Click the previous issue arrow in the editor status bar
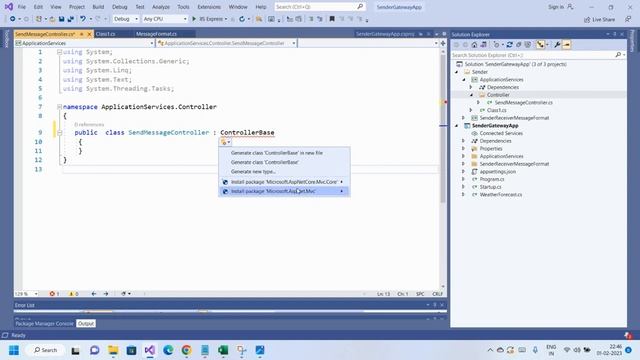 94,293
